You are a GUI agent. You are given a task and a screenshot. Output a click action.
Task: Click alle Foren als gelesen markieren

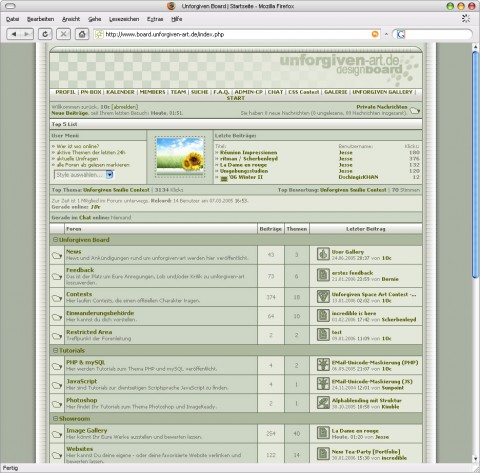pyautogui.click(x=93, y=165)
